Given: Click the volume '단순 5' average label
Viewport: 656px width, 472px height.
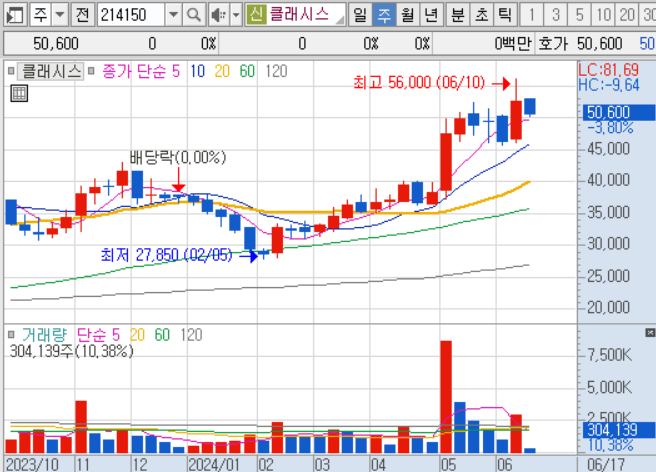Looking at the screenshot, I should tap(99, 335).
